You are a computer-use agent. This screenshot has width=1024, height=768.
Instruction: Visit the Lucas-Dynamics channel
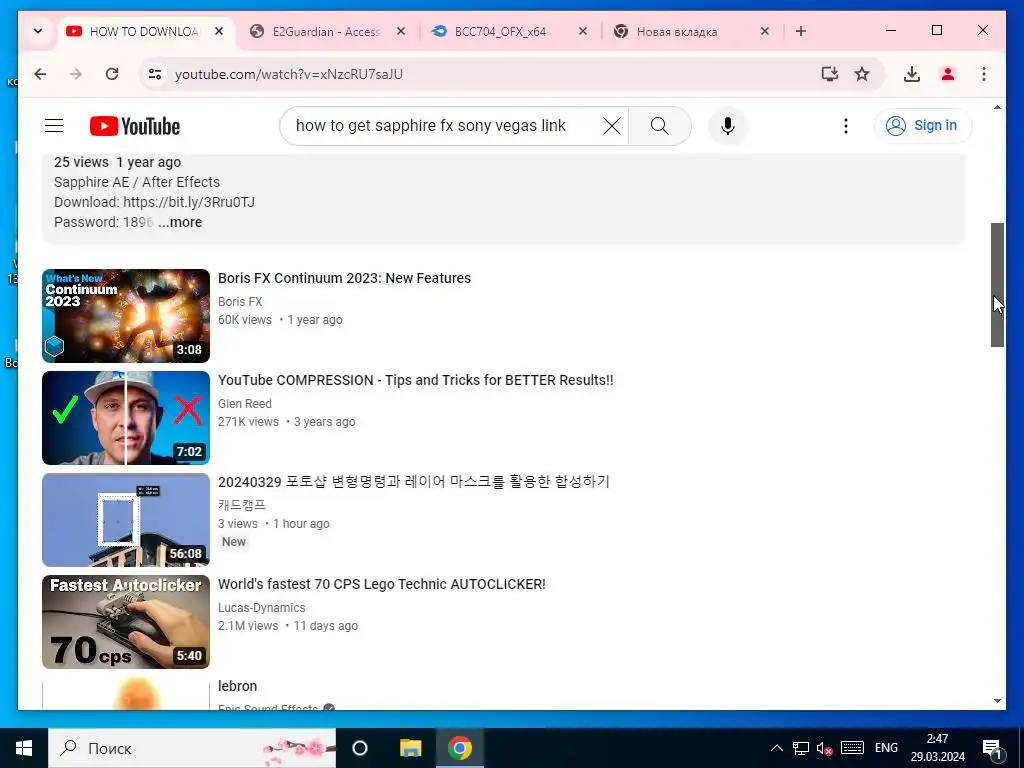coord(261,607)
